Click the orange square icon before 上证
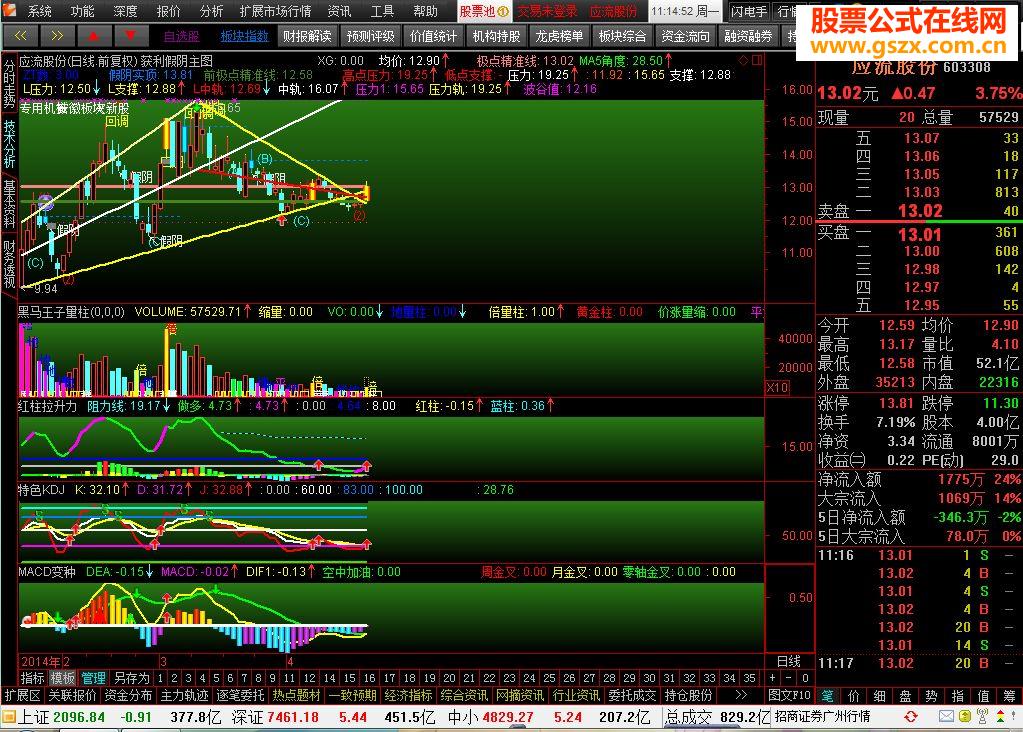The width and height of the screenshot is (1023, 732). click(x=8, y=717)
